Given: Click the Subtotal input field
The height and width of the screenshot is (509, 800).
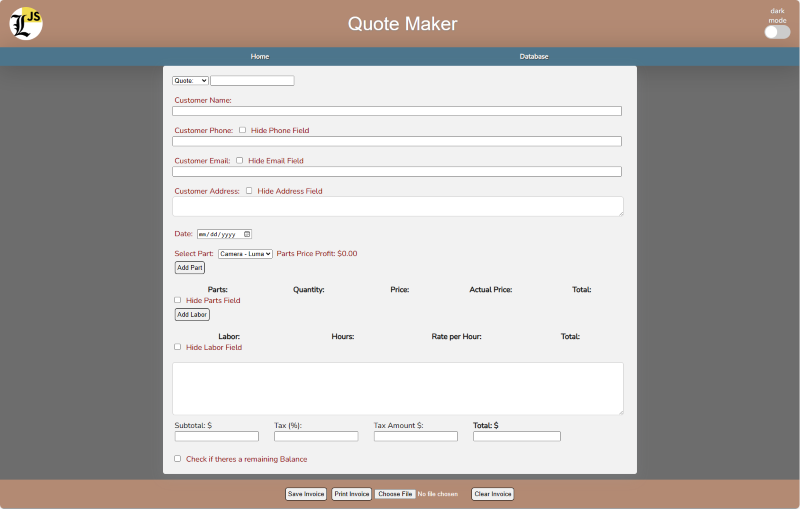Looking at the screenshot, I should (x=217, y=436).
